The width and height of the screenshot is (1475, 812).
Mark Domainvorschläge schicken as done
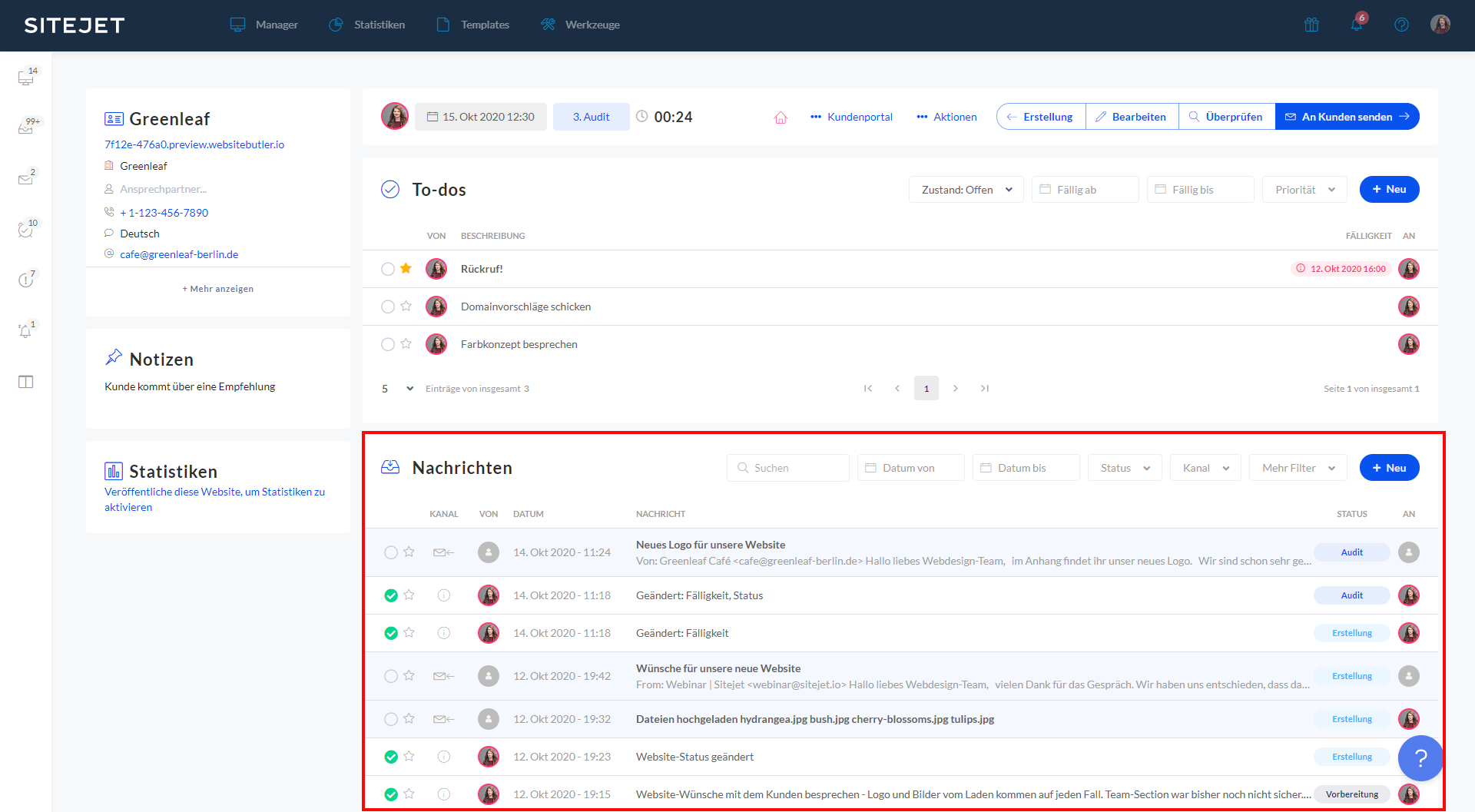[388, 307]
